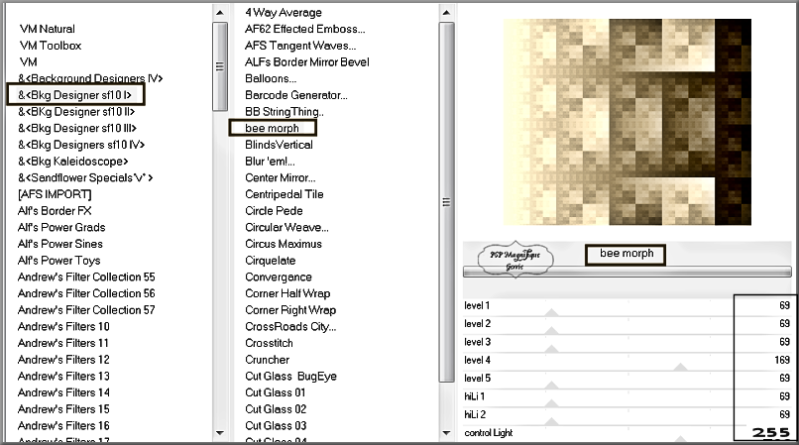
Task: Select the Corner Right Wrap filter
Action: pos(290,310)
